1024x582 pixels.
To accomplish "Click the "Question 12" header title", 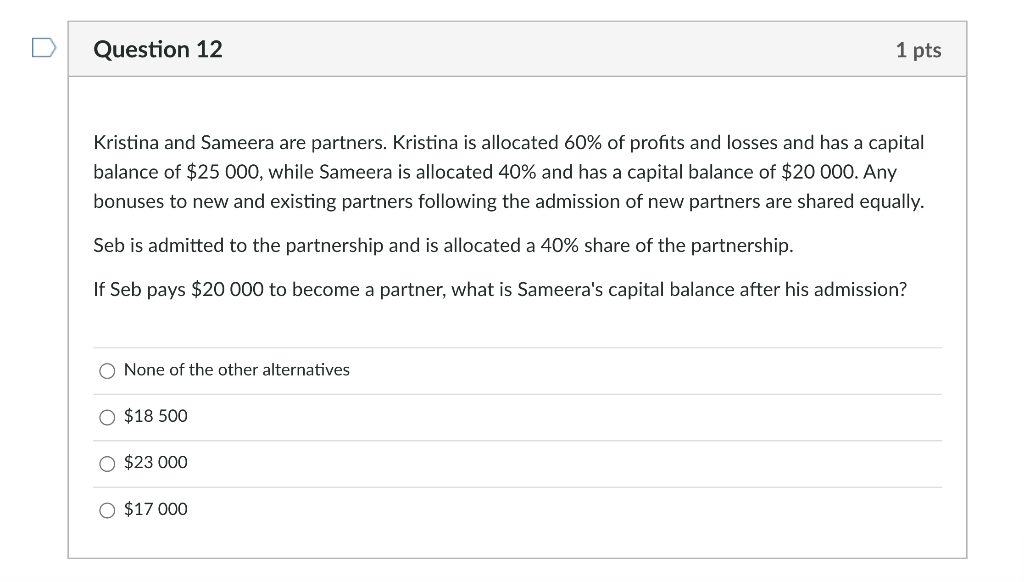I will tap(158, 49).
